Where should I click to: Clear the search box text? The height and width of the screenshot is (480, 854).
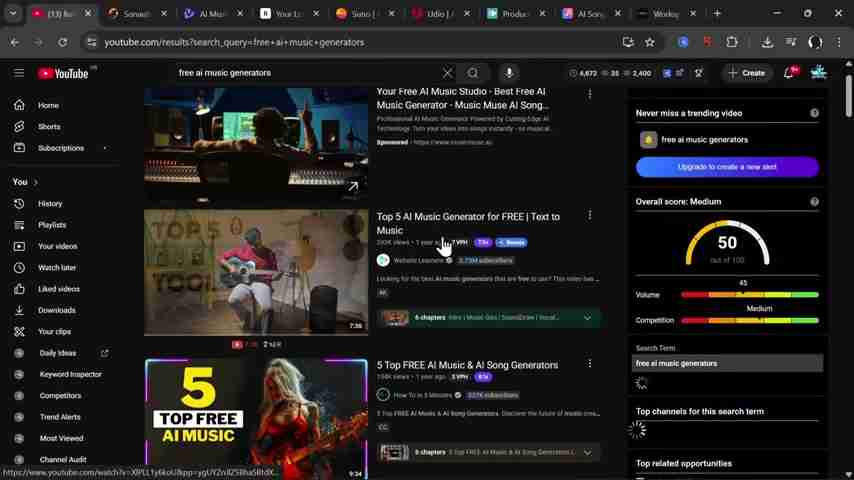[447, 73]
